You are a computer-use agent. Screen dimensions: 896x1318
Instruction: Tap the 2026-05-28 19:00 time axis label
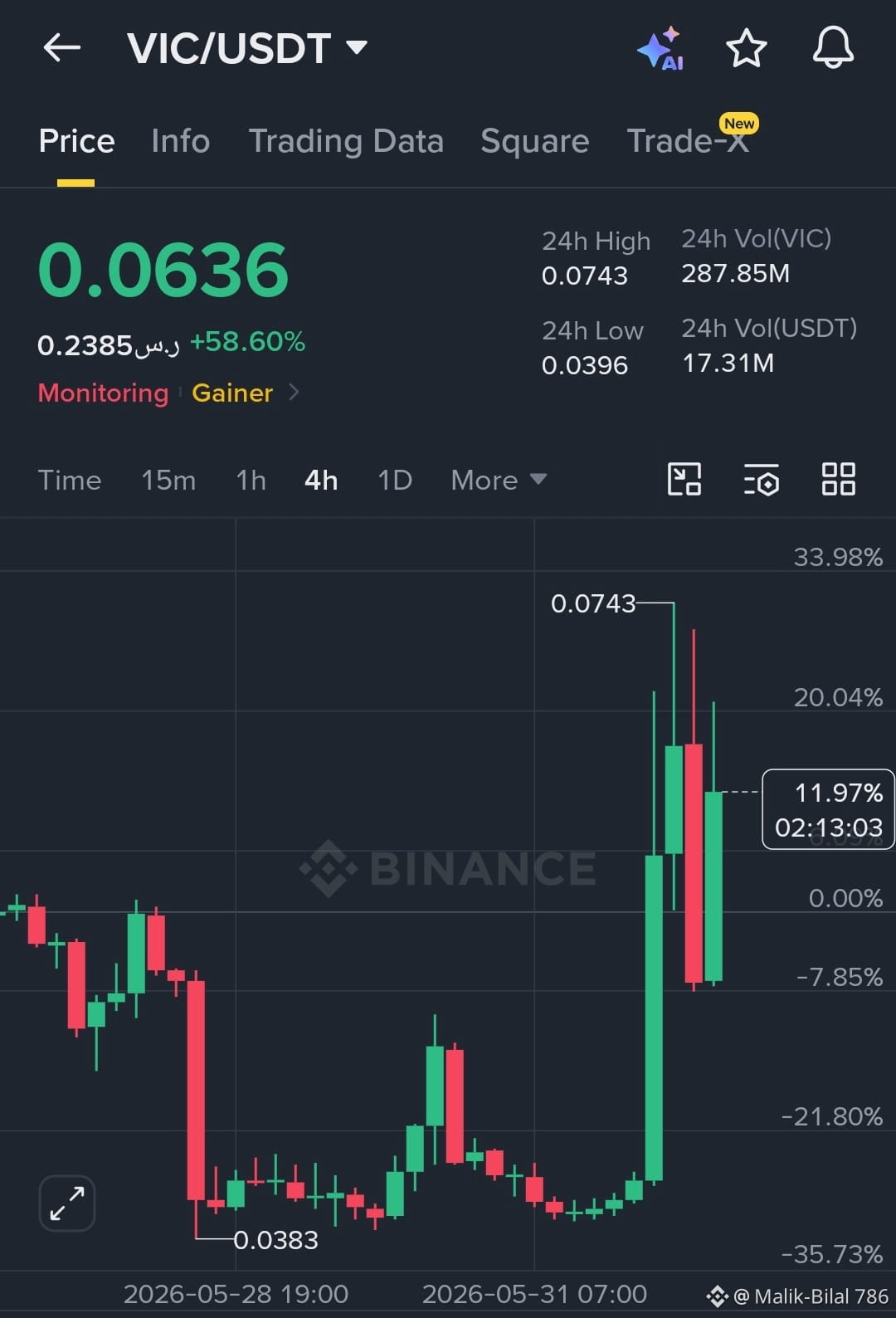tap(236, 1294)
